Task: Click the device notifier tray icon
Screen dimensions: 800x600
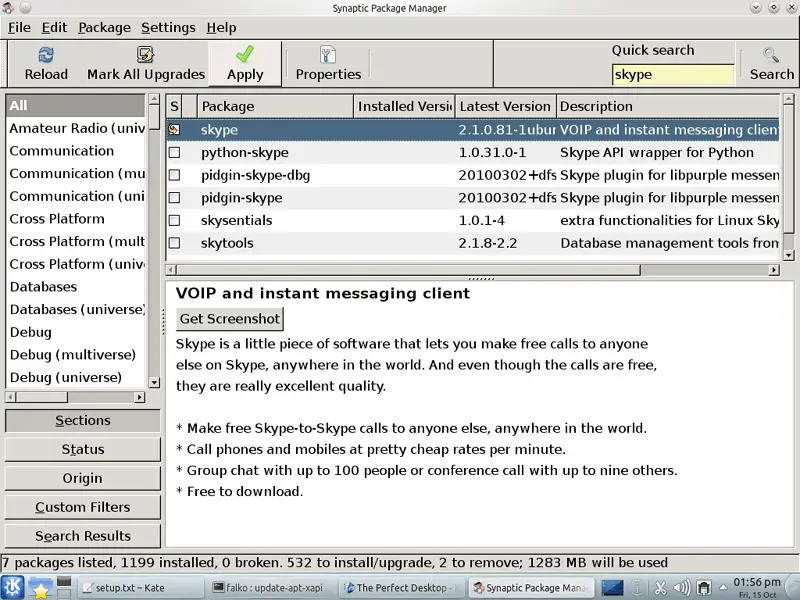Action: [704, 588]
